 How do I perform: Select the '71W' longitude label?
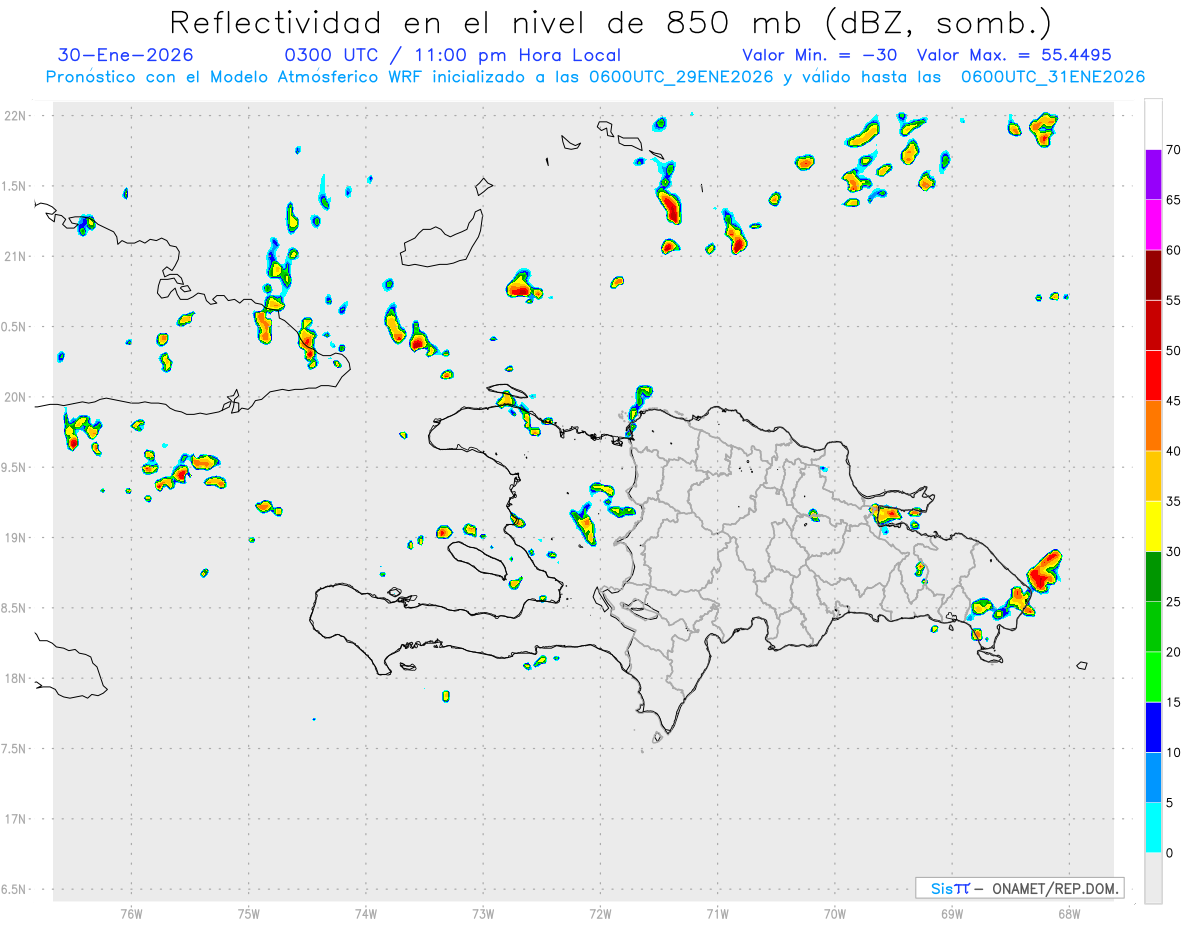pyautogui.click(x=717, y=913)
